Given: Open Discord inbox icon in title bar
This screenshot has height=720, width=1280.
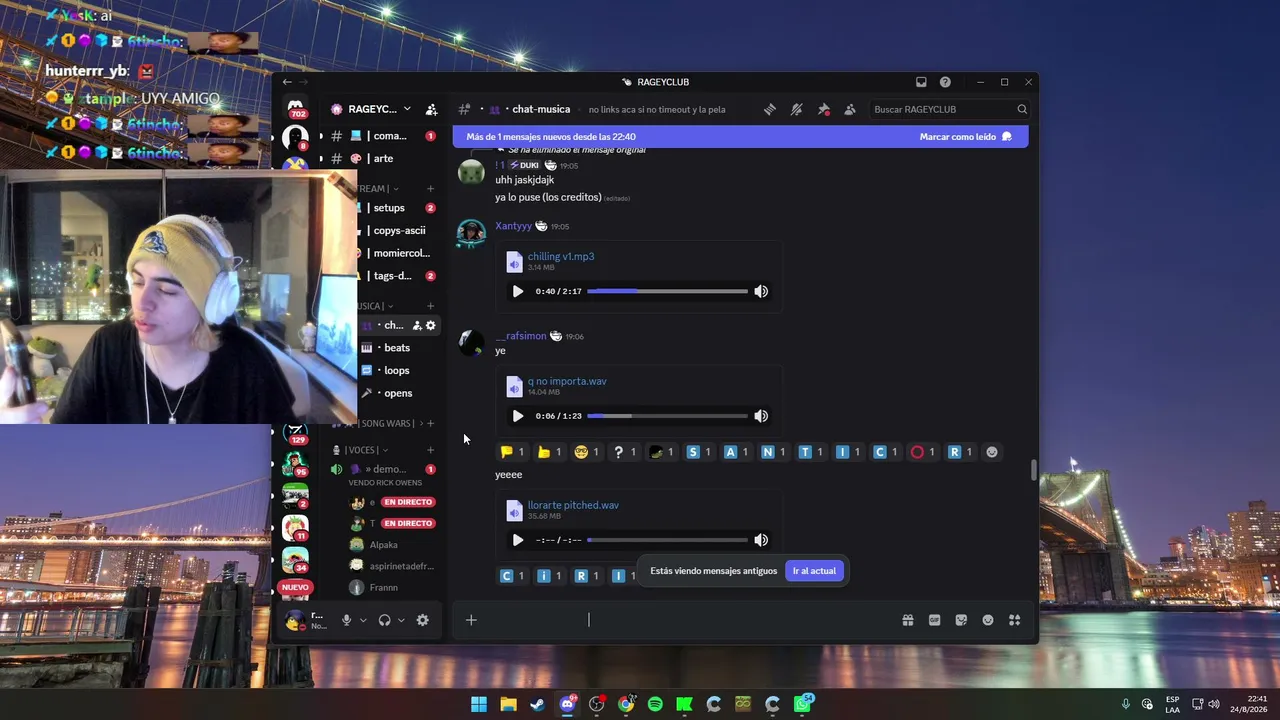Looking at the screenshot, I should tap(921, 82).
